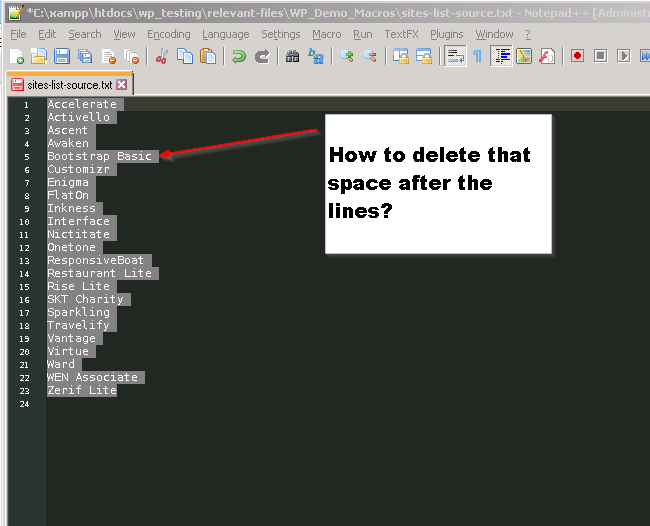Open the TextFX menu
The height and width of the screenshot is (526, 650).
401,34
